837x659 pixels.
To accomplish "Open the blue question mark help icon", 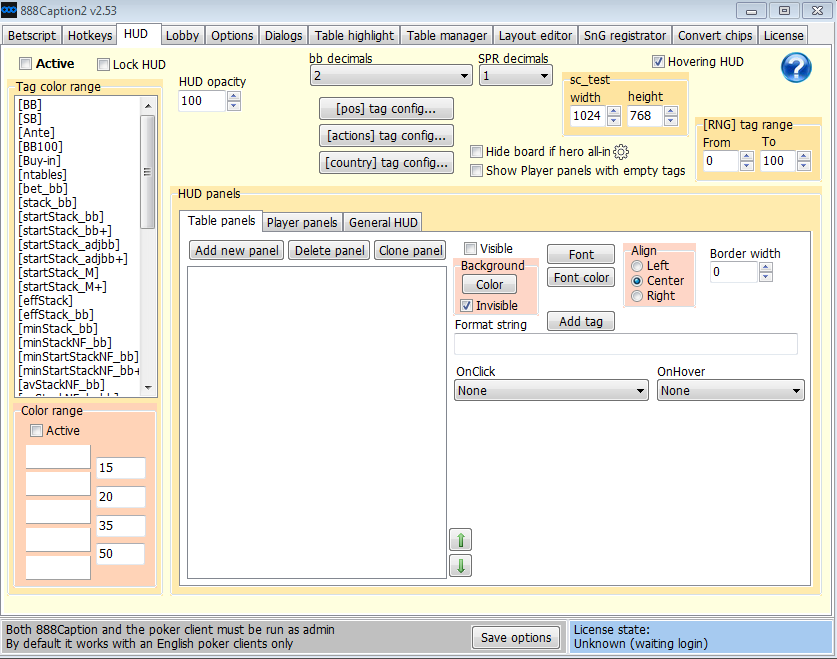I will (796, 68).
